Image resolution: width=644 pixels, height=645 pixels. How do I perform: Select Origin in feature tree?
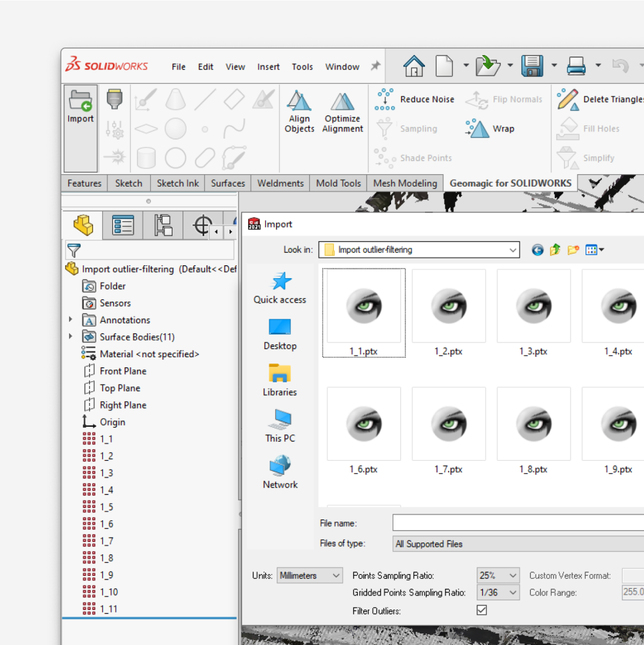pos(104,422)
